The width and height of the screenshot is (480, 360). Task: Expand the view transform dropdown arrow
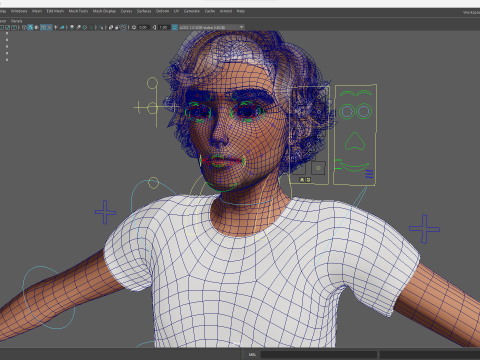241,27
